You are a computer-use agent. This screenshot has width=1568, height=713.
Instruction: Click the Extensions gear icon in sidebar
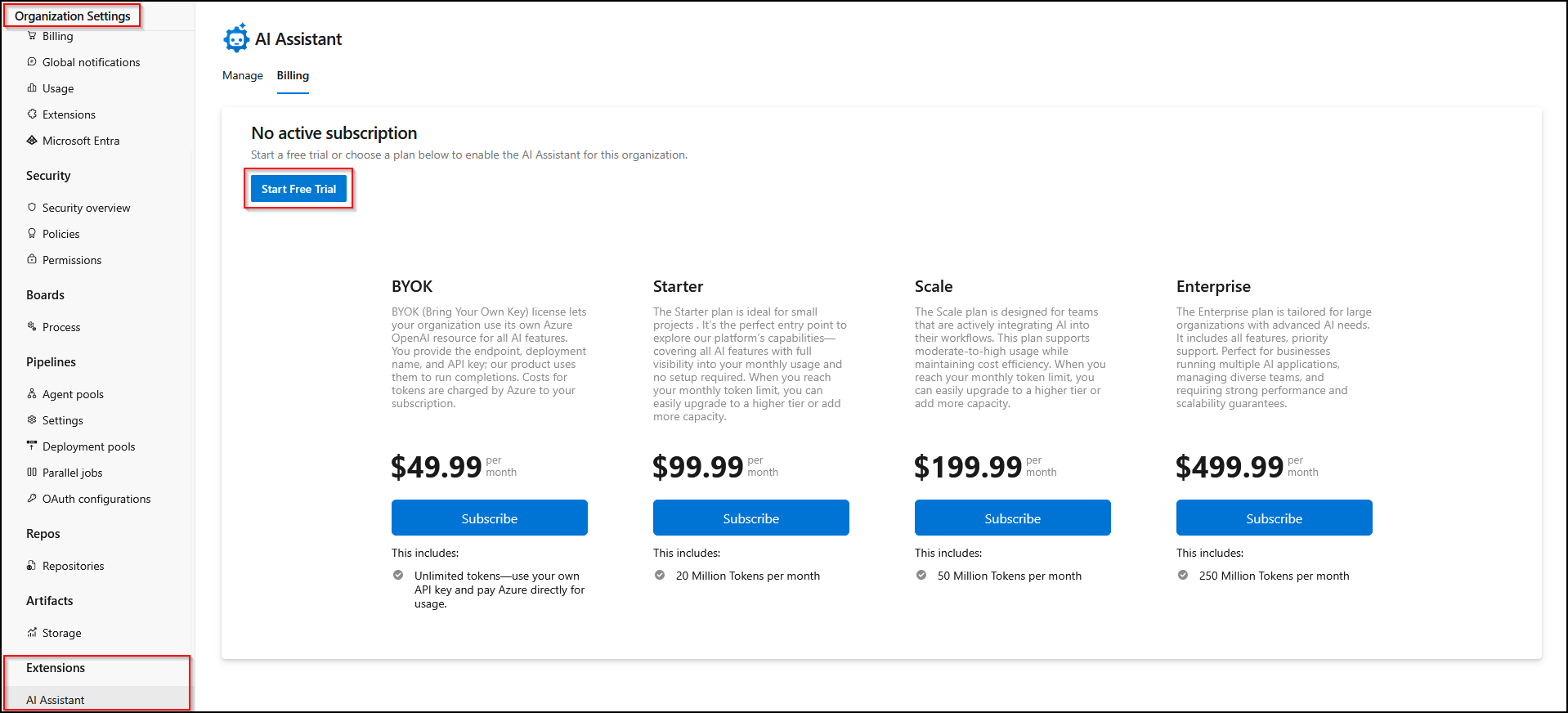coord(32,114)
